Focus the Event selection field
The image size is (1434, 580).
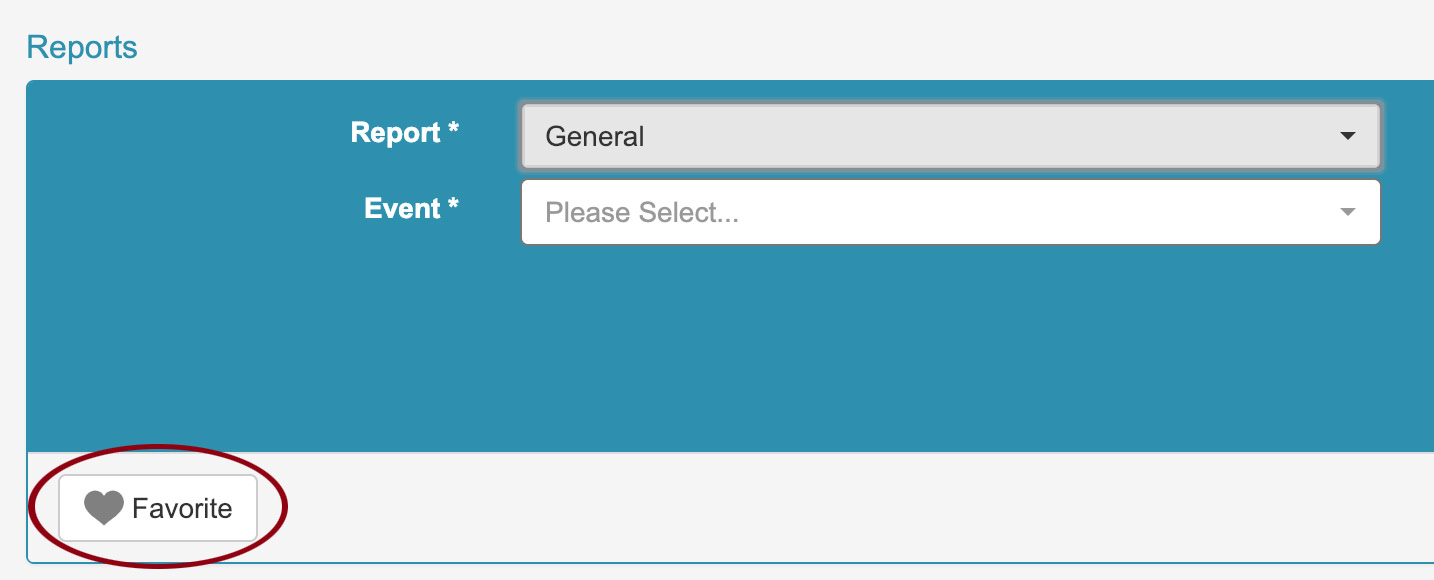click(x=950, y=212)
